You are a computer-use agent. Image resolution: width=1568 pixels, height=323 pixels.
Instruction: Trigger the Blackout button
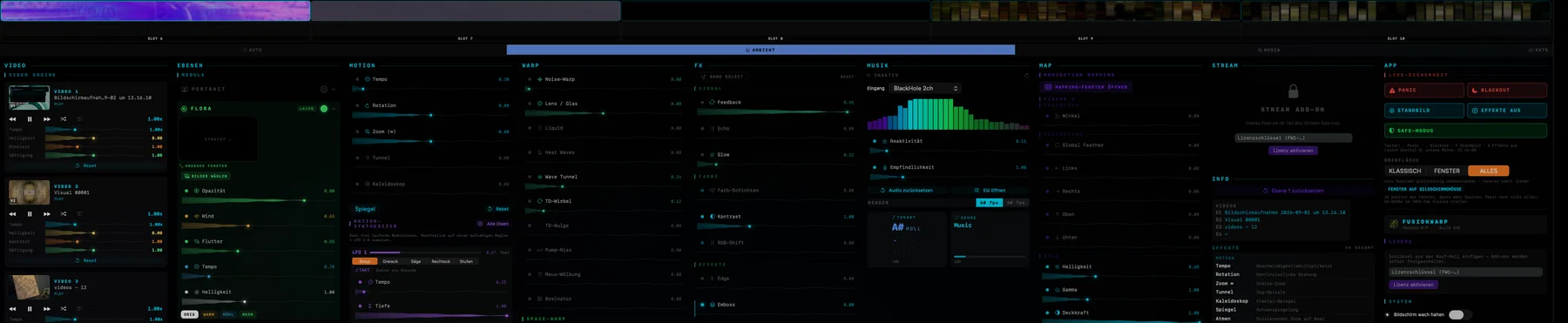1507,90
